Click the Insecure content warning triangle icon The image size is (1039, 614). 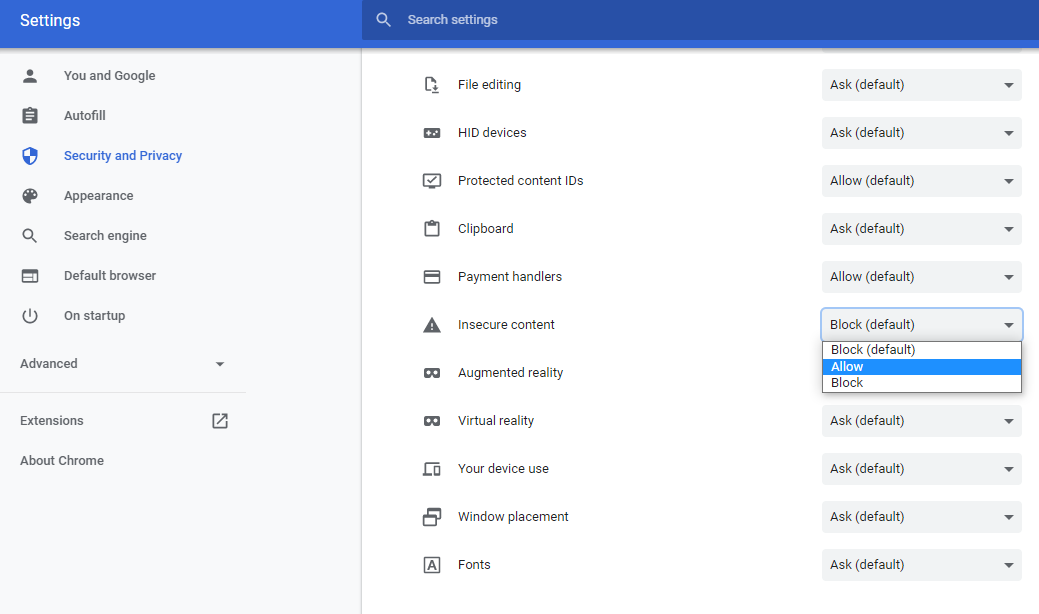click(x=431, y=325)
